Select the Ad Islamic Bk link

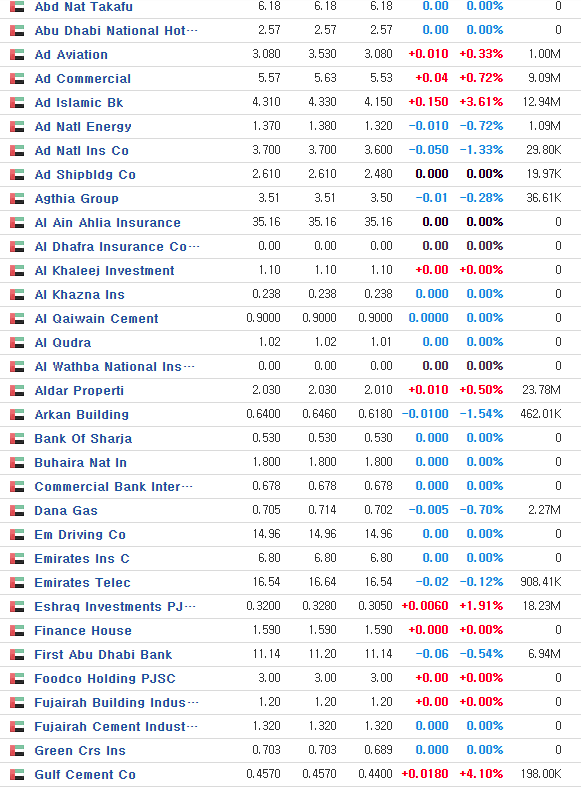79,102
